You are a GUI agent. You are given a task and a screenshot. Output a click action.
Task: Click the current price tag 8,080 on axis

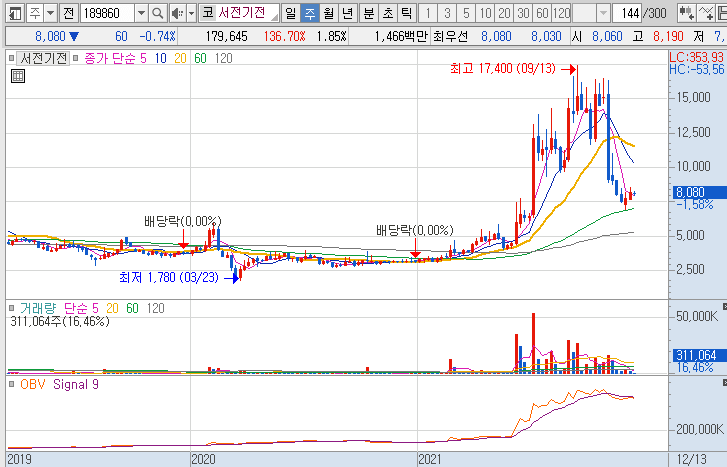(x=699, y=192)
